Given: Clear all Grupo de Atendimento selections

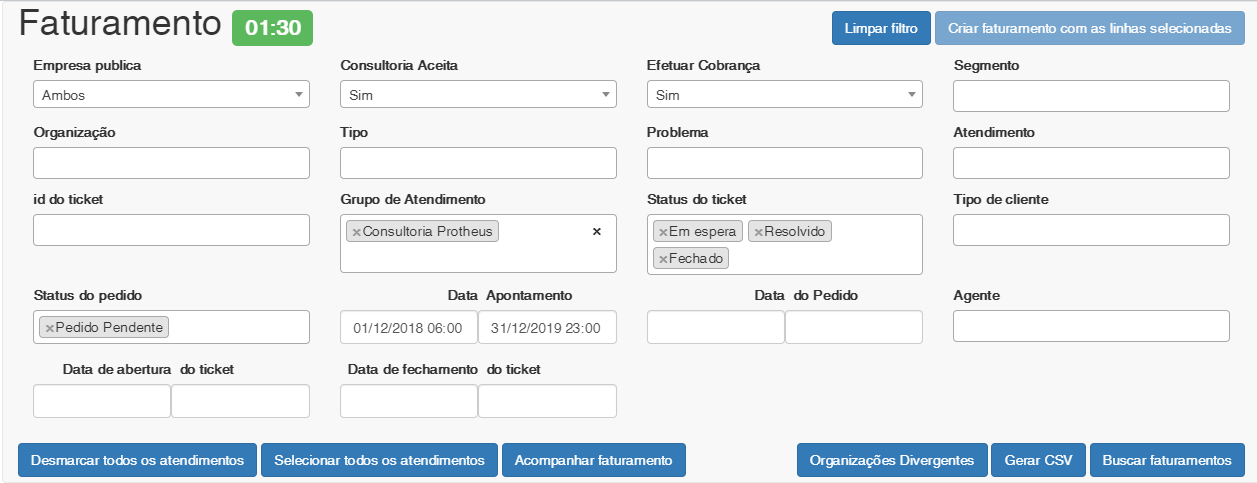Looking at the screenshot, I should pos(597,231).
